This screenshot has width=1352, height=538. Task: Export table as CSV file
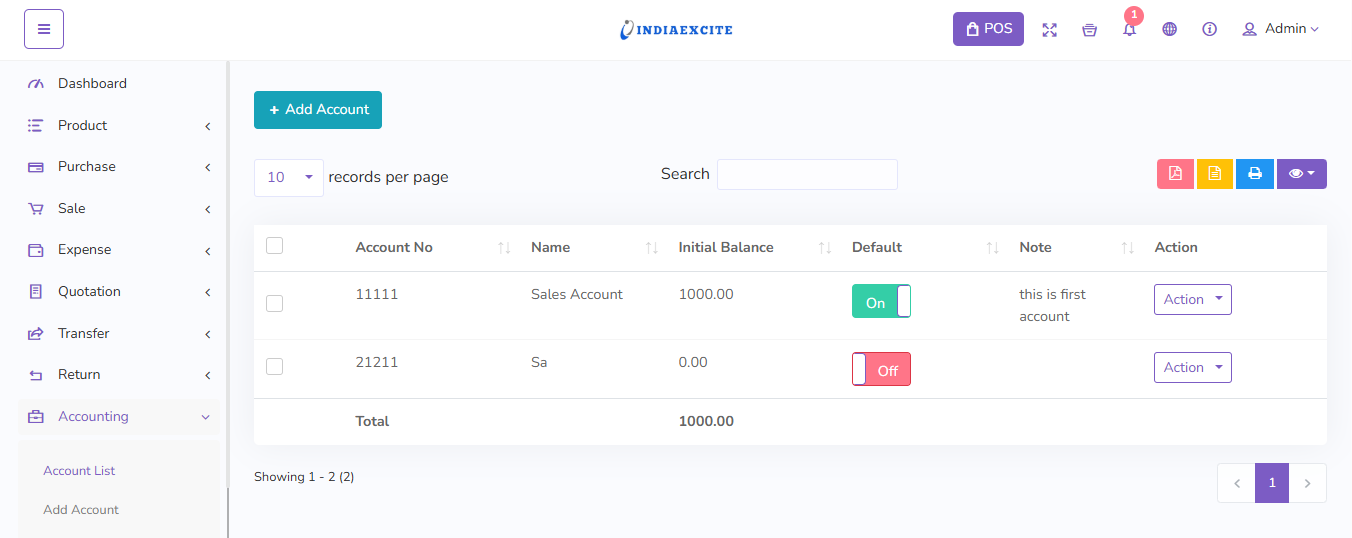1214,174
